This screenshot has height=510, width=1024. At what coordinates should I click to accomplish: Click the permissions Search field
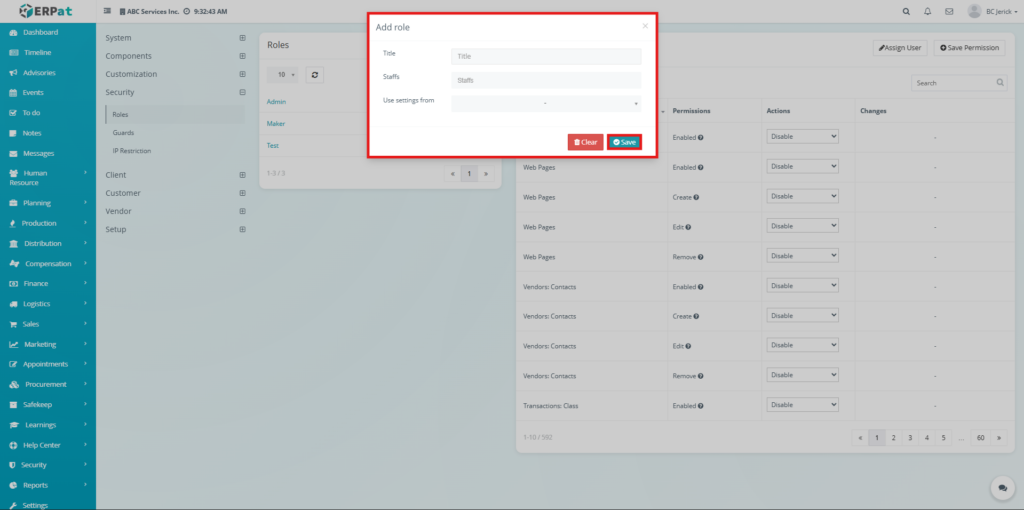pos(959,83)
